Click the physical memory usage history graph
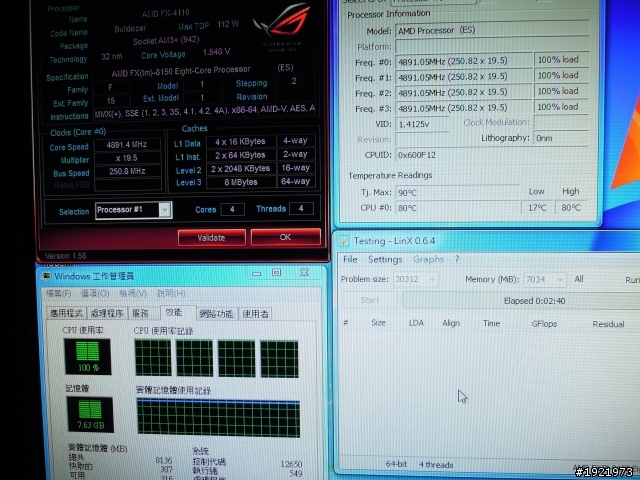The width and height of the screenshot is (640, 480). [x=218, y=418]
